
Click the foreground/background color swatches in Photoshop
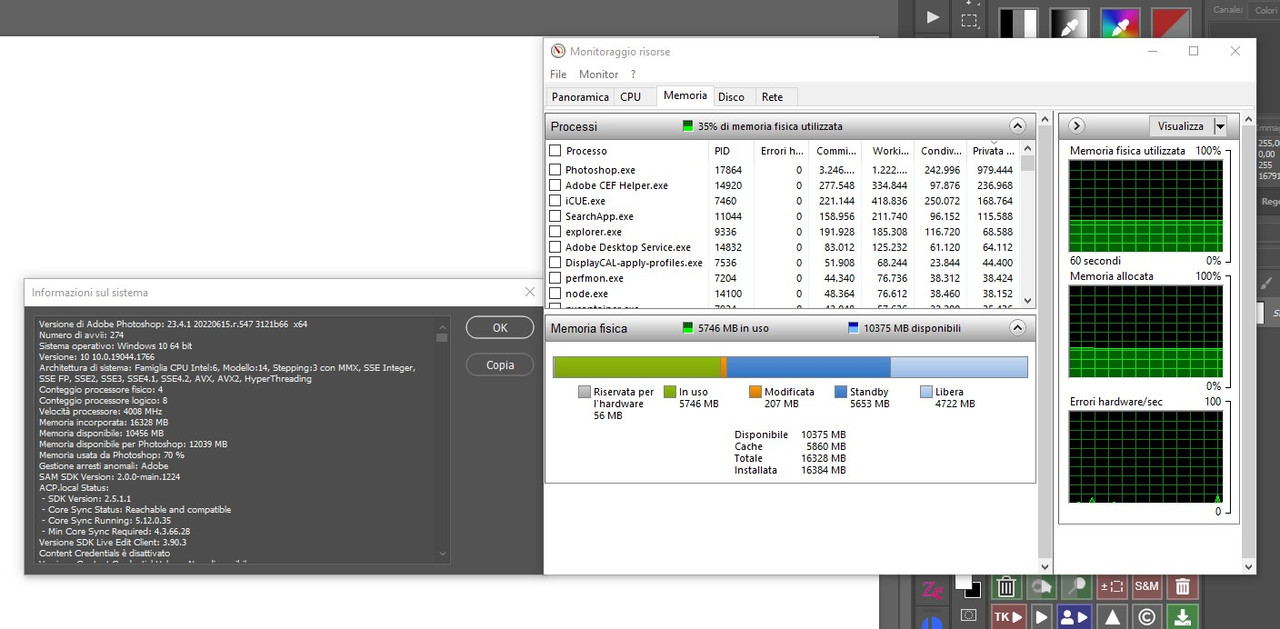click(x=966, y=586)
